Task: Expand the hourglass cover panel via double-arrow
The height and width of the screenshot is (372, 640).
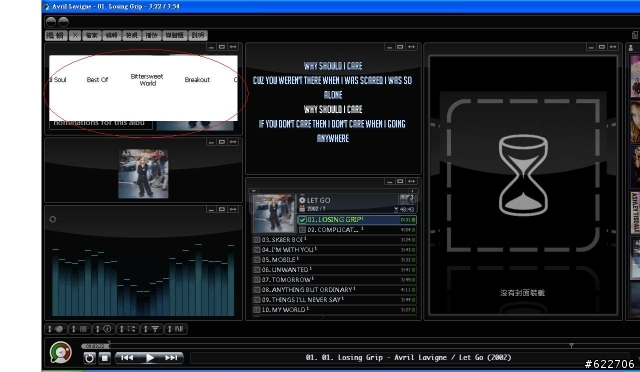Action: point(613,47)
